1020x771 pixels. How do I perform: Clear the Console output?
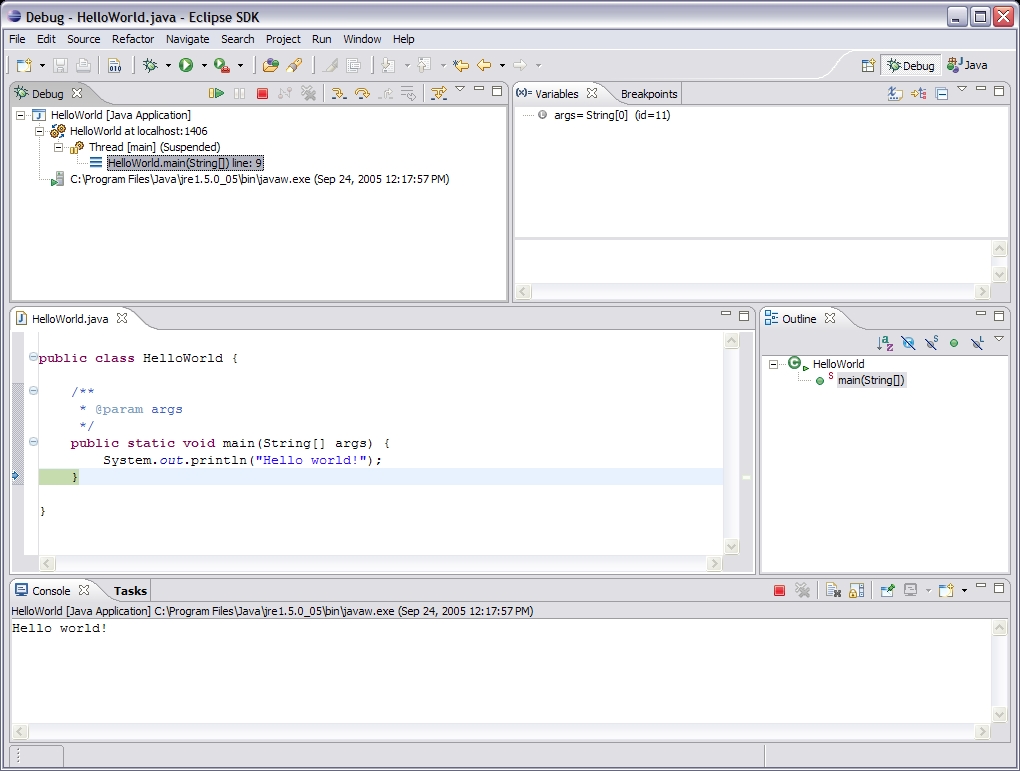coord(833,590)
